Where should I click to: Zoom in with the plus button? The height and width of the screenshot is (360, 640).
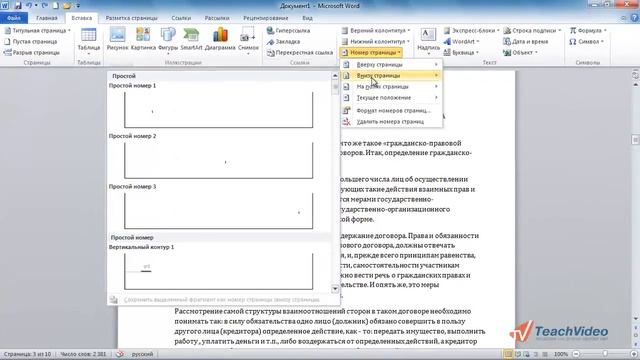[x=634, y=354]
